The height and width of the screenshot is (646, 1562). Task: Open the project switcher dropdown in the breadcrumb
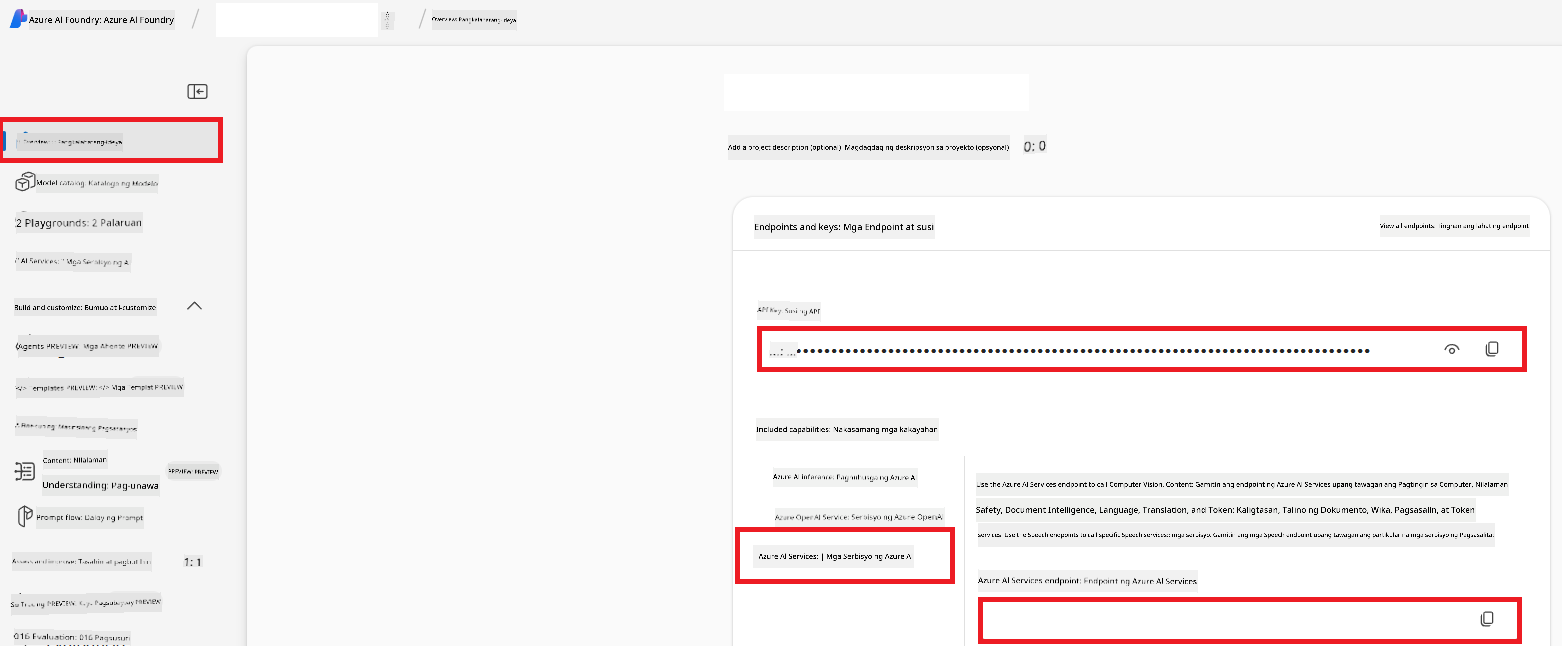pos(388,20)
